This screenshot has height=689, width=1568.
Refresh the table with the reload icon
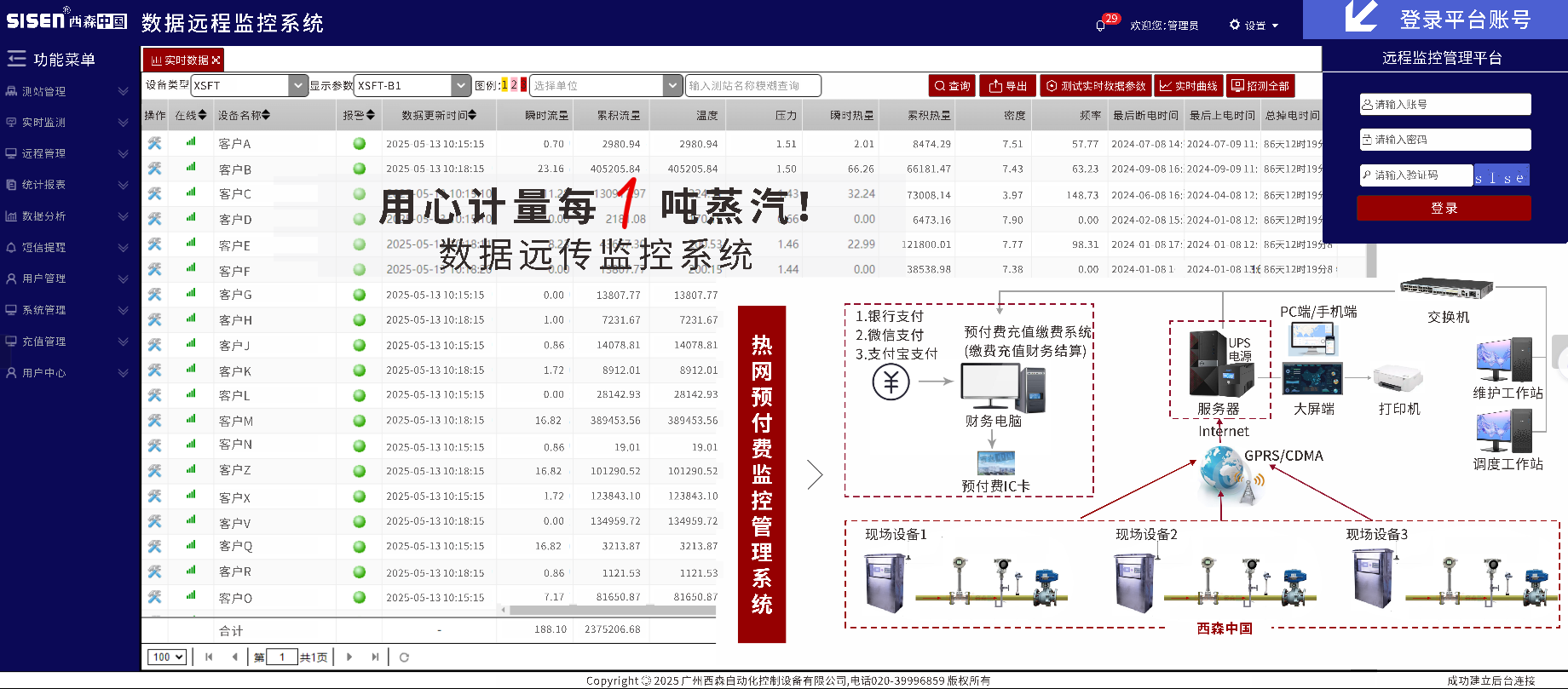click(x=404, y=657)
